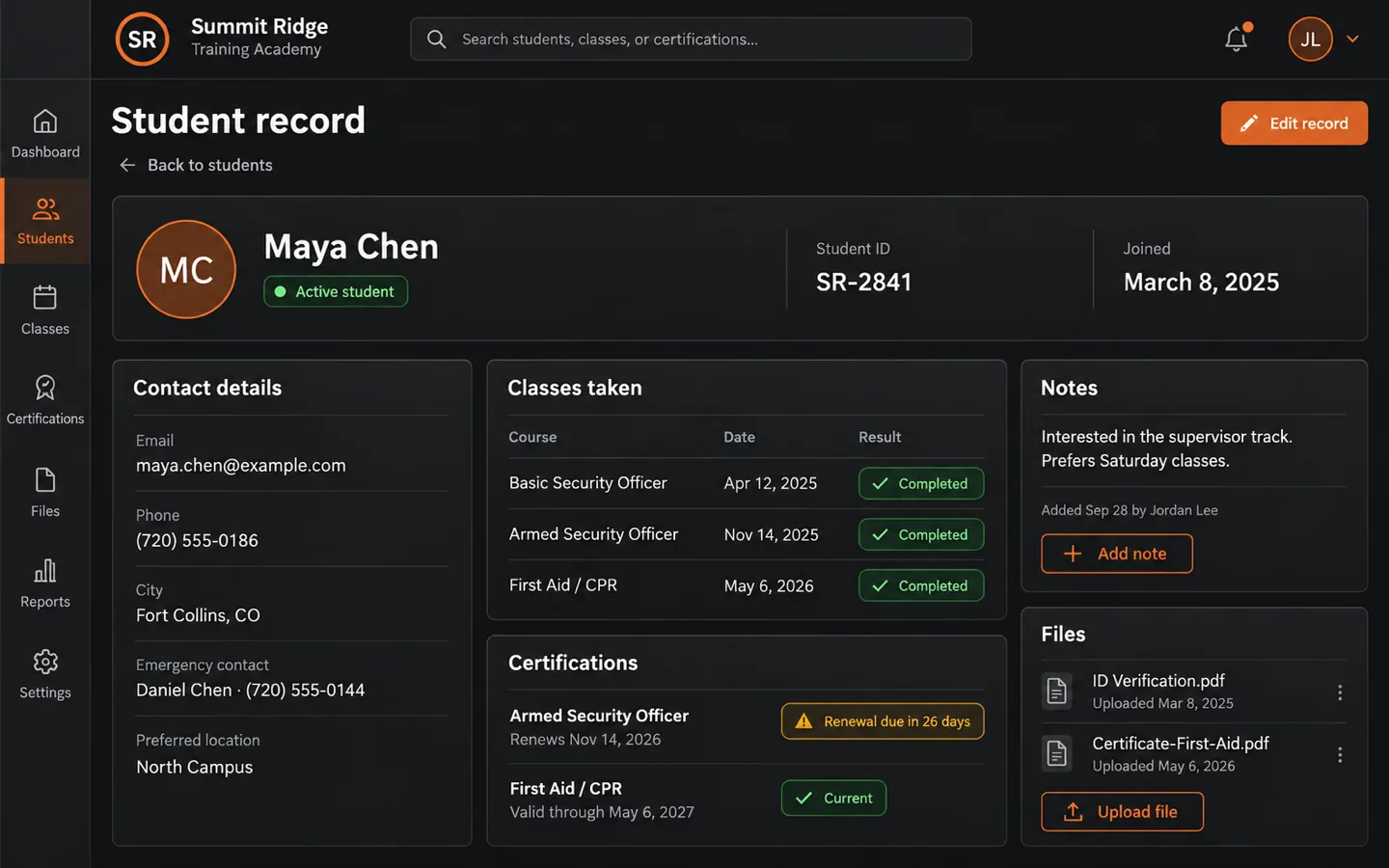The width and height of the screenshot is (1389, 868).
Task: Click the Add note button
Action: 1117,554
